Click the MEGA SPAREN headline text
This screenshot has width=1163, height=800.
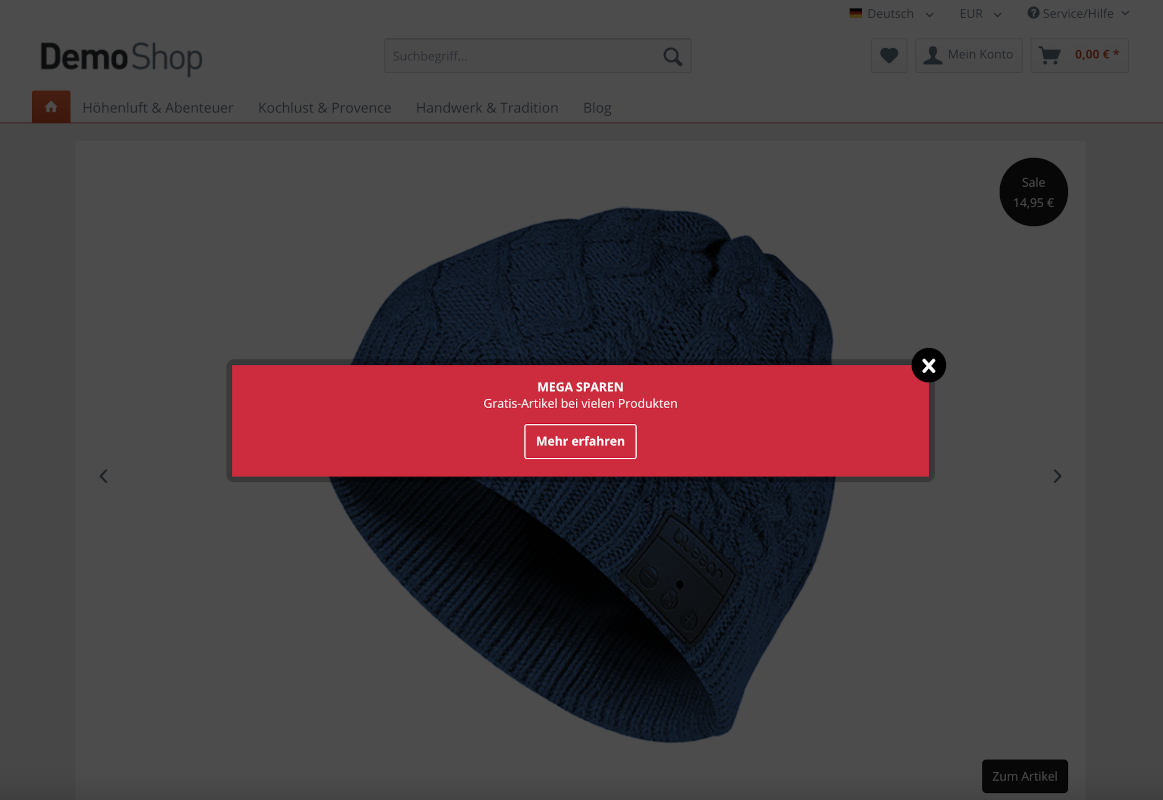coord(580,387)
